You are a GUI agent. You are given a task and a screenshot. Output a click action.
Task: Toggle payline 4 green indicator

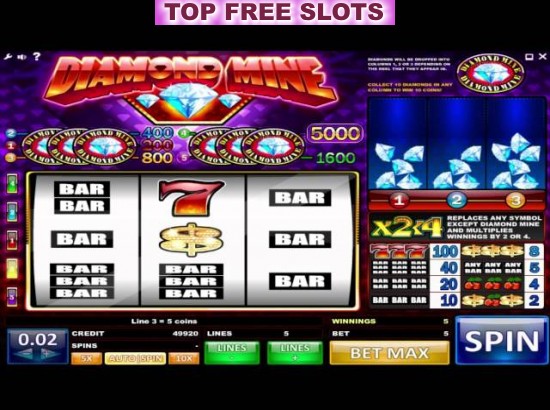[12, 183]
